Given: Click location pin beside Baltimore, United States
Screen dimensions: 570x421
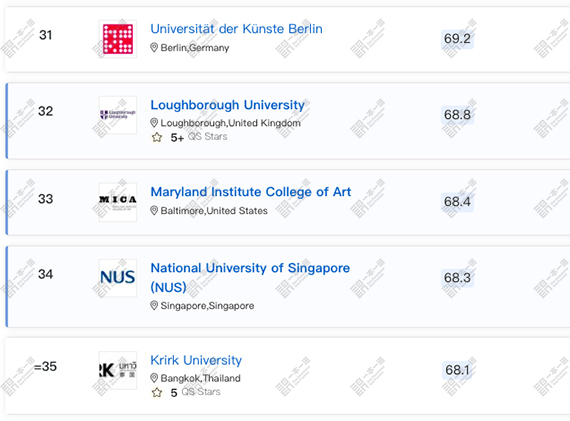Looking at the screenshot, I should (x=154, y=210).
